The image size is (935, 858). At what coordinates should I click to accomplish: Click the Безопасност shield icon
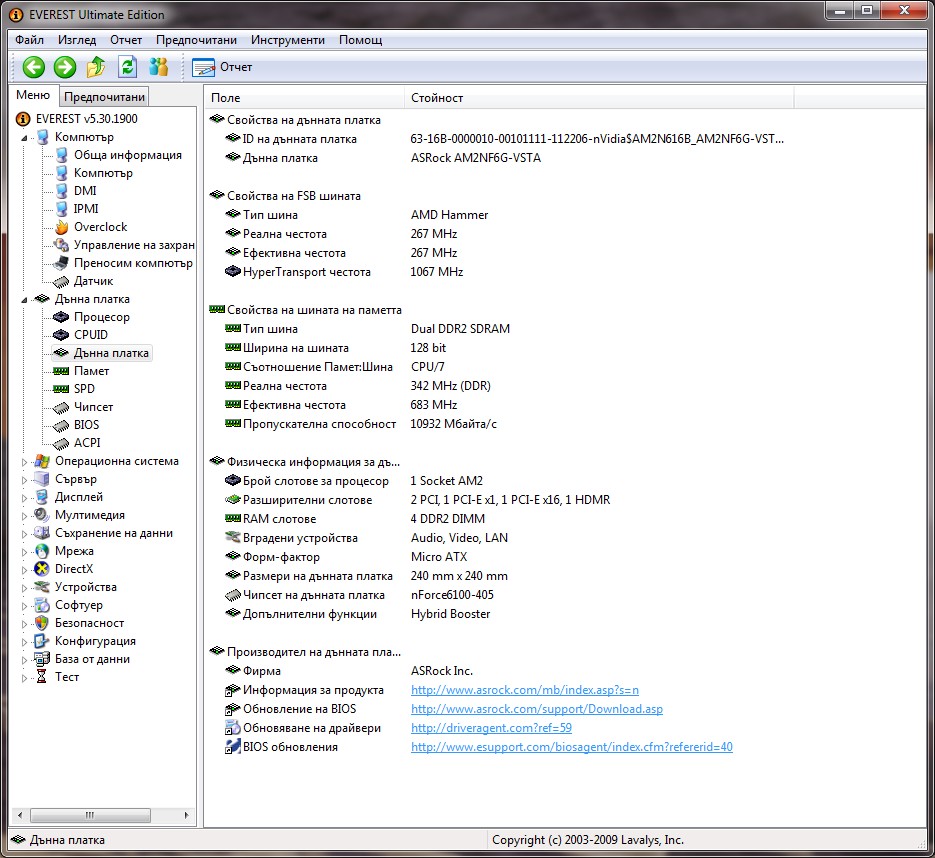42,623
